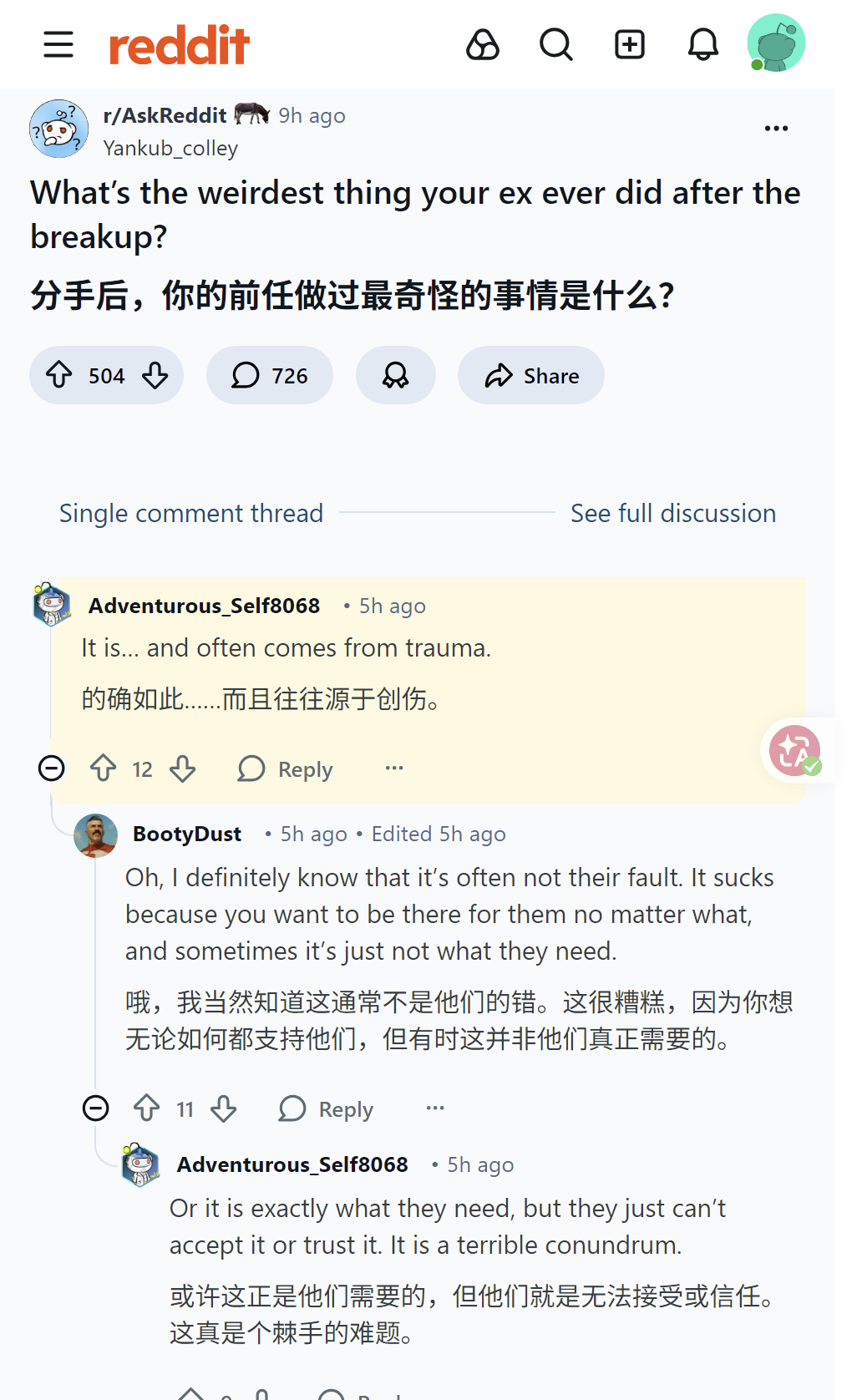Share the post
The width and height of the screenshot is (852, 1400).
pos(531,375)
